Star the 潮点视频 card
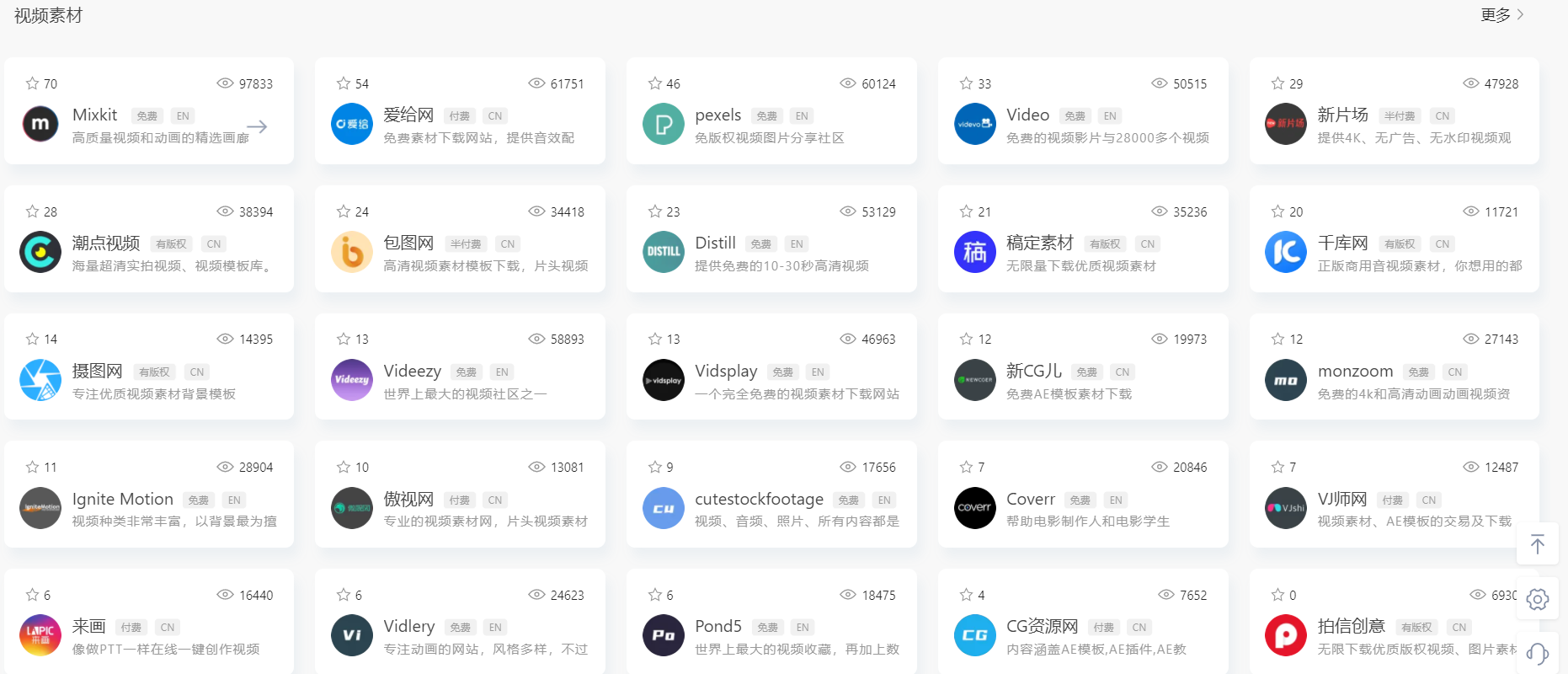The width and height of the screenshot is (1568, 674). 32,211
